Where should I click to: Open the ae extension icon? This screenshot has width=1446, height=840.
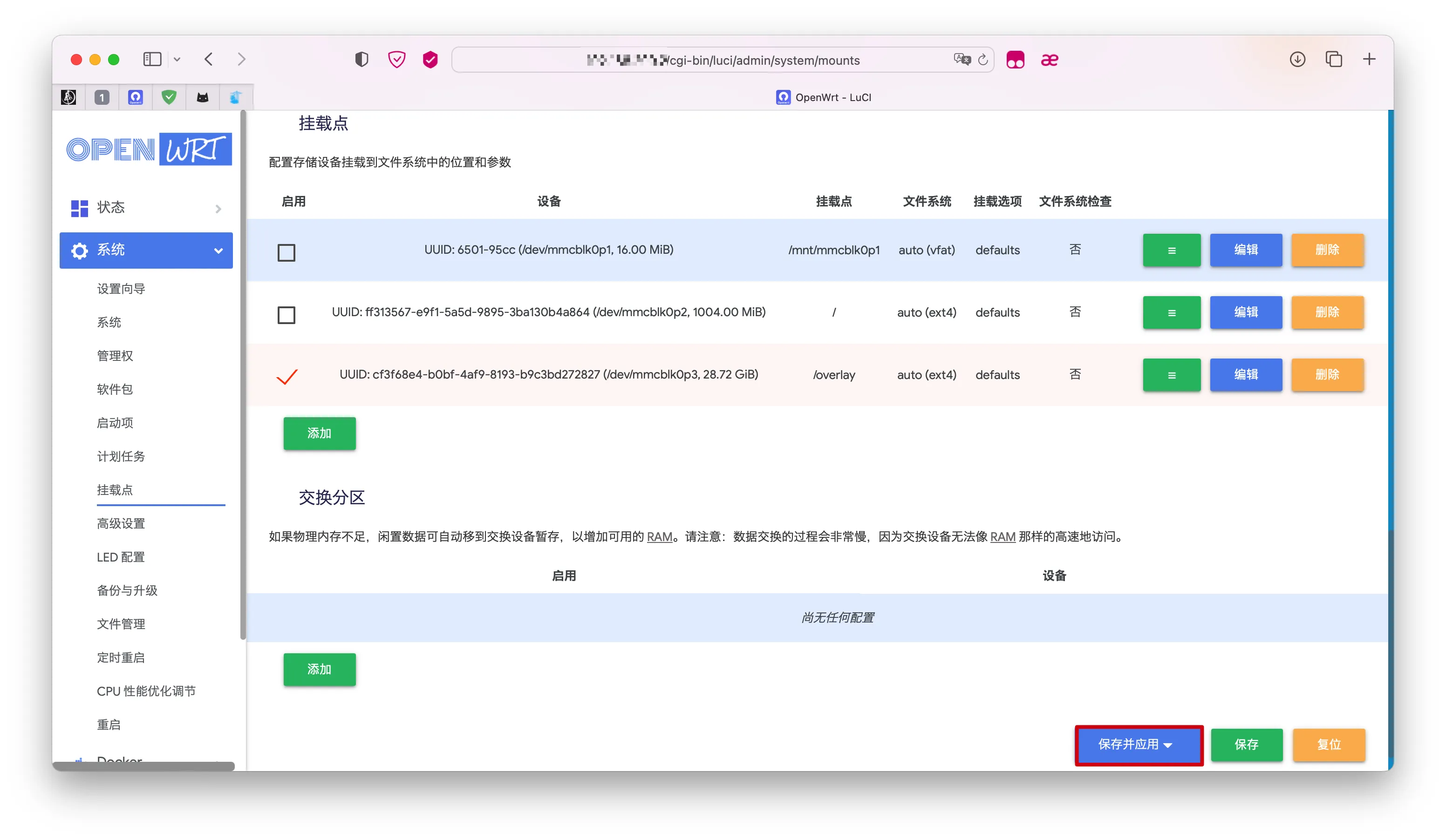point(1050,60)
